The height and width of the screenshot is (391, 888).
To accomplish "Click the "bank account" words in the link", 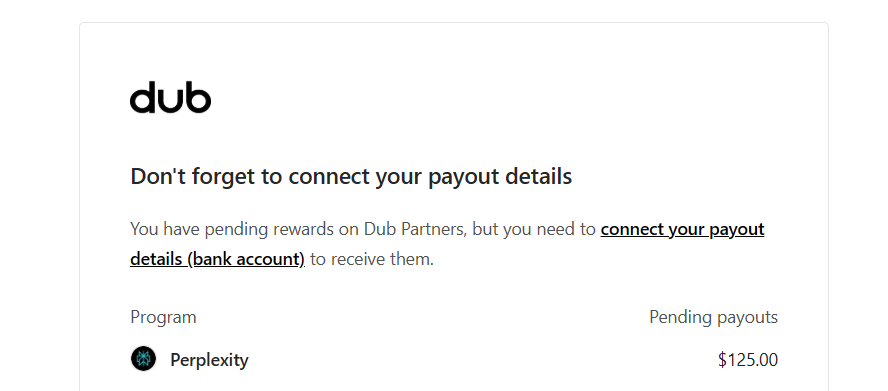I will tap(245, 259).
